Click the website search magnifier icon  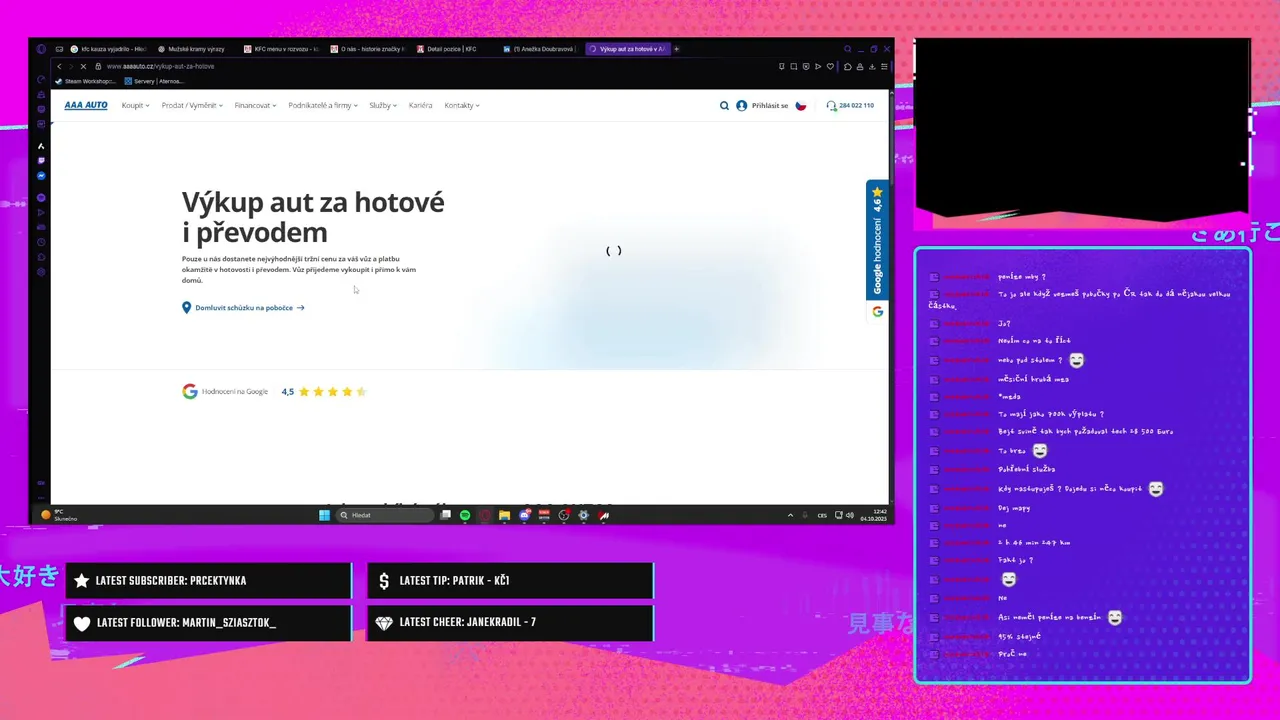[x=724, y=105]
